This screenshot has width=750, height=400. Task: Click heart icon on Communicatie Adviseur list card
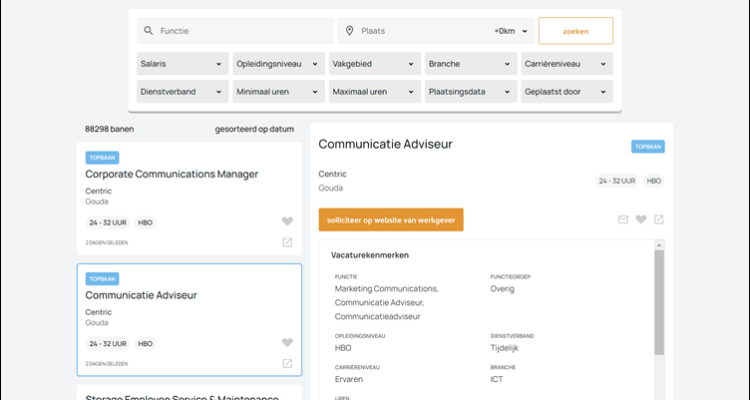tap(287, 343)
